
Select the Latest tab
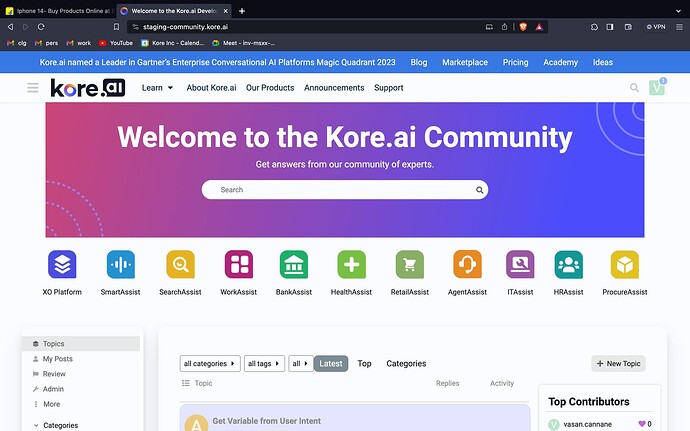[331, 364]
